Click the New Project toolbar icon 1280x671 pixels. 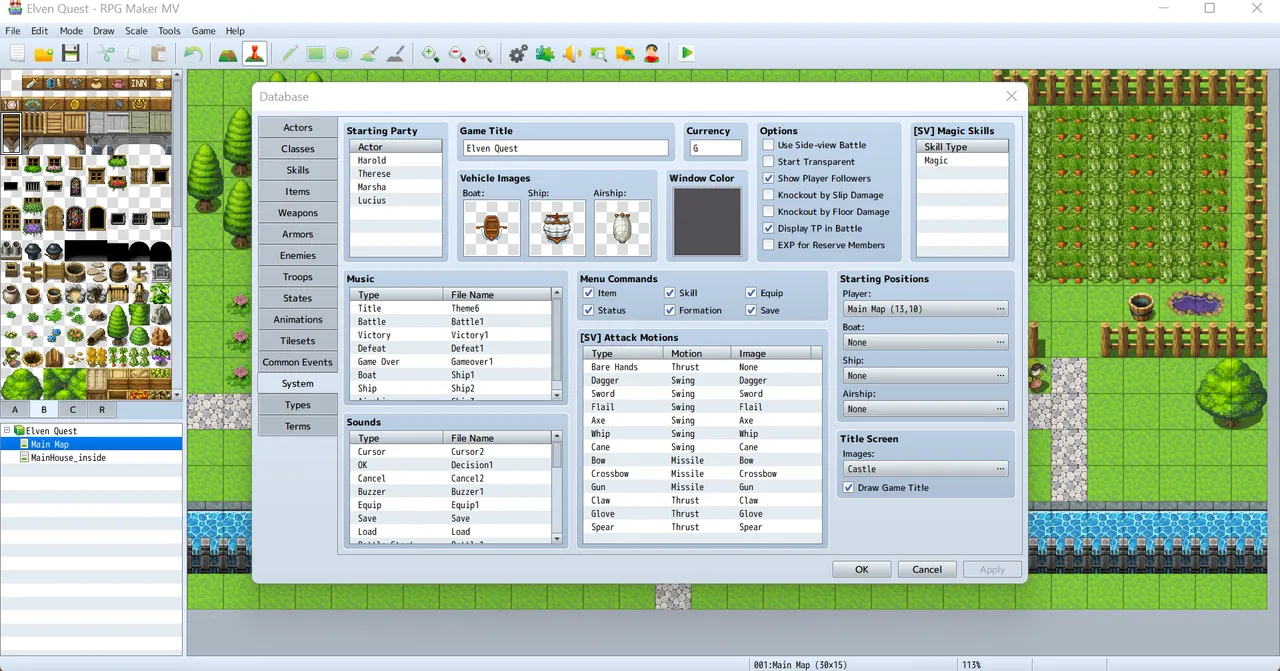coord(17,54)
